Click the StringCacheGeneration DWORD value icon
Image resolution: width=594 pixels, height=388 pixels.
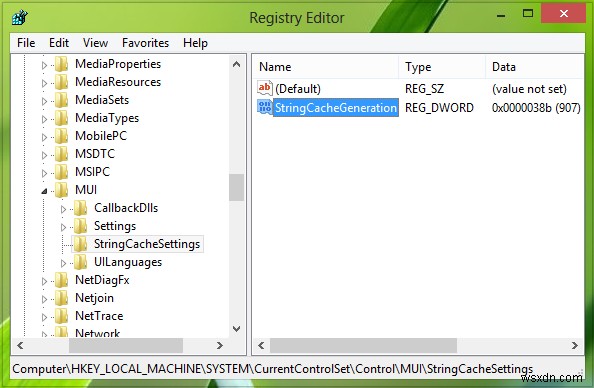264,107
